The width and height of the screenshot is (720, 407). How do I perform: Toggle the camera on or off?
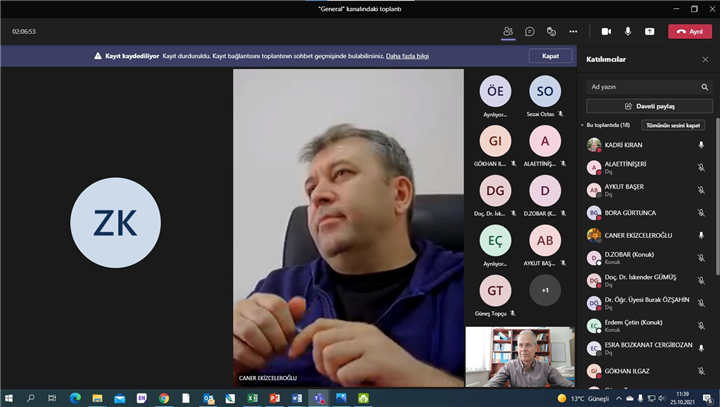tap(606, 31)
